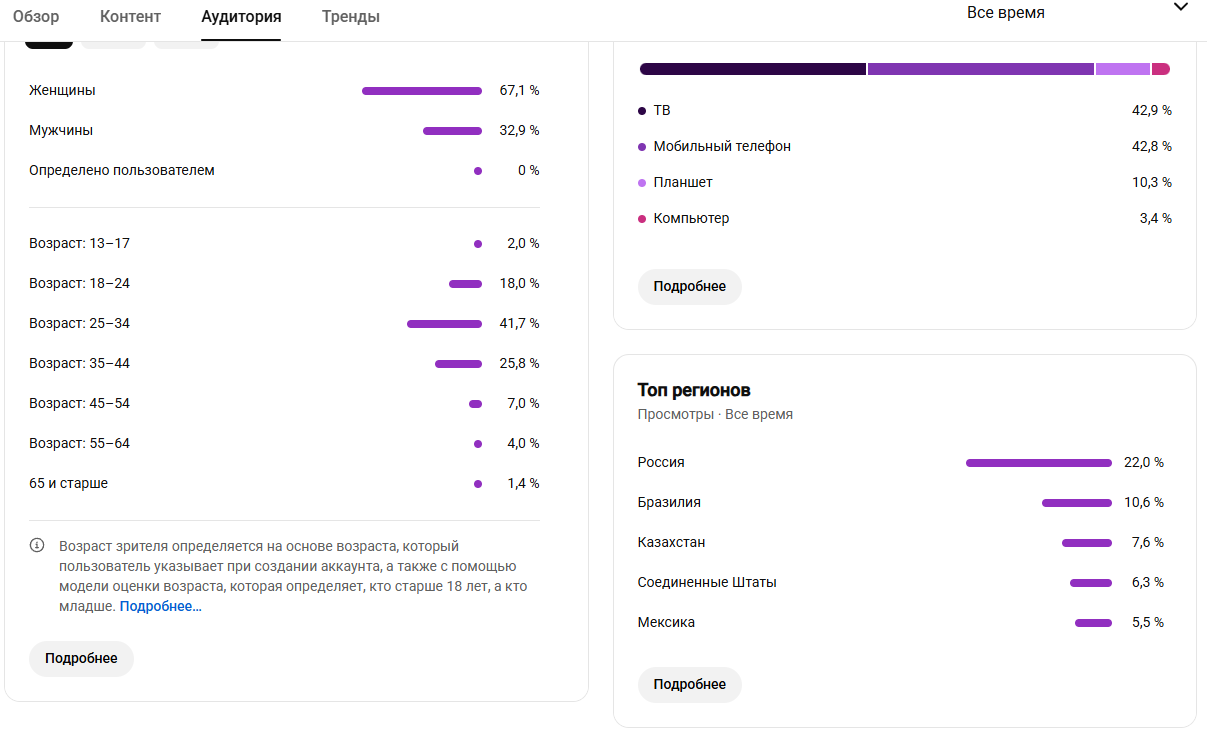Image resolution: width=1207 pixels, height=732 pixels.
Task: Open the Контент tab
Action: [130, 17]
